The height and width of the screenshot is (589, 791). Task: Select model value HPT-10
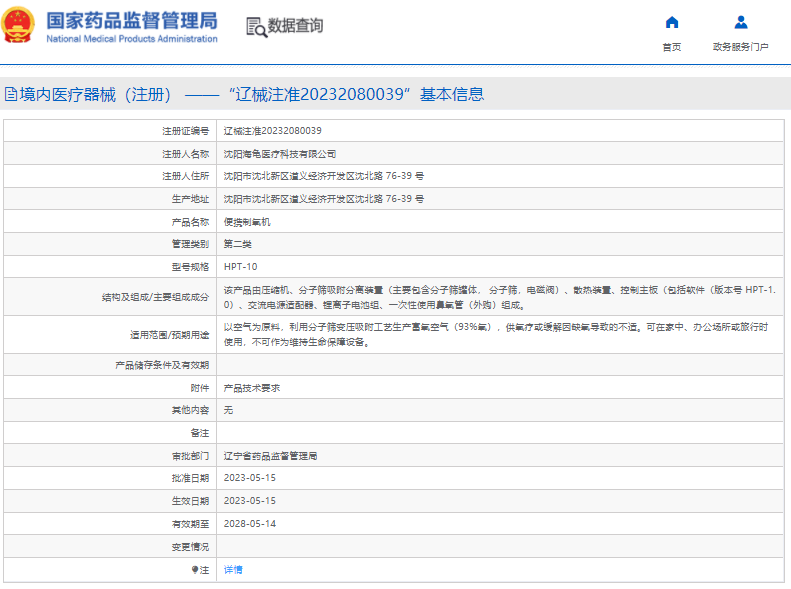[x=241, y=267]
